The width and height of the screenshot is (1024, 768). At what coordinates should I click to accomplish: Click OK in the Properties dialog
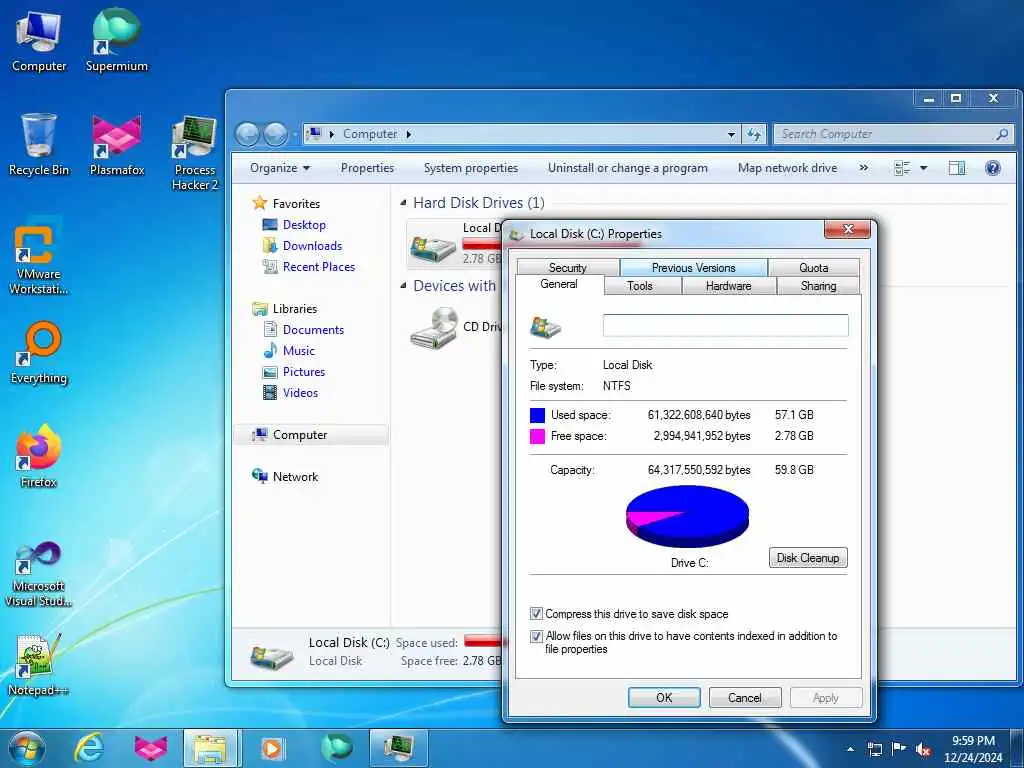664,697
